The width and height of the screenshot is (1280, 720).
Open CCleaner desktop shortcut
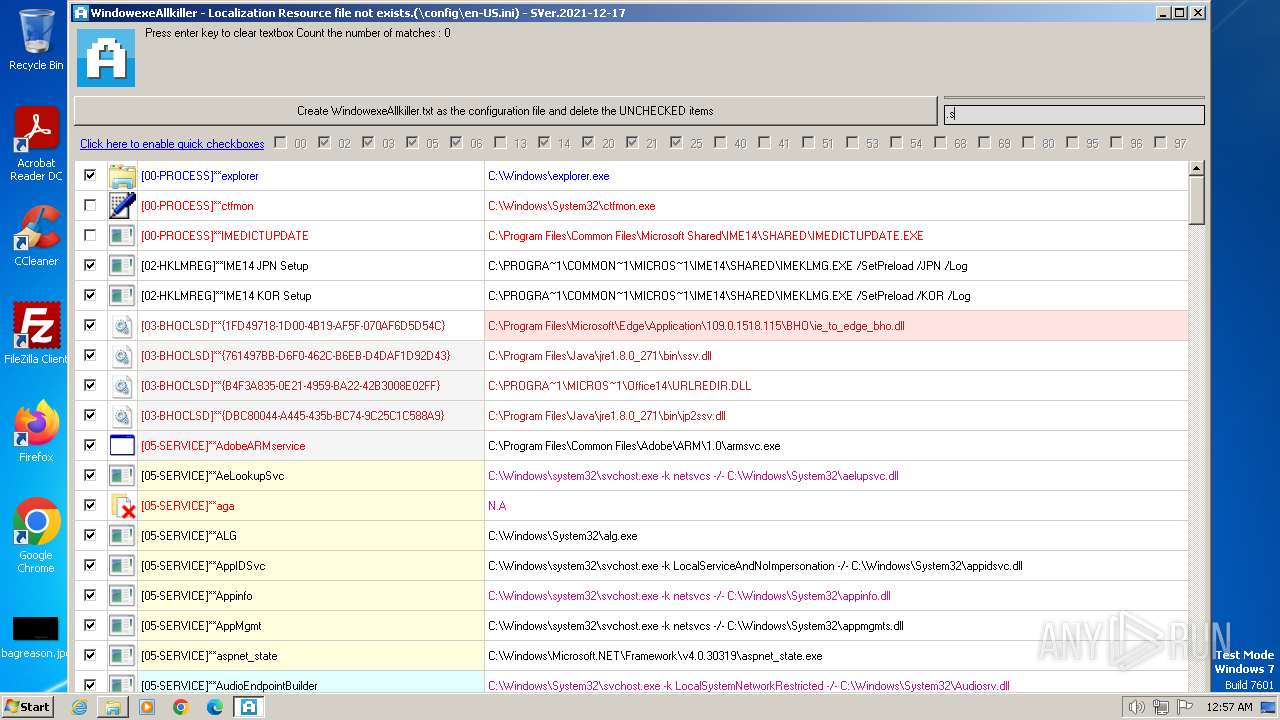pyautogui.click(x=36, y=236)
